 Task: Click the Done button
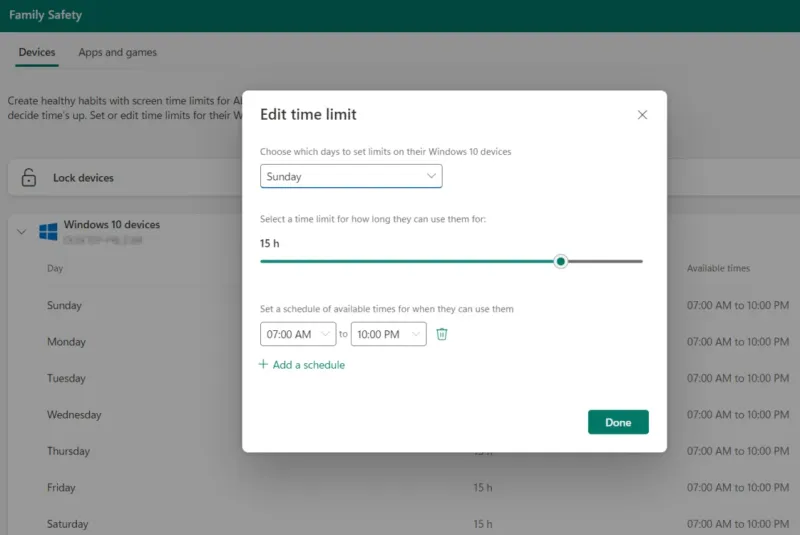(618, 422)
